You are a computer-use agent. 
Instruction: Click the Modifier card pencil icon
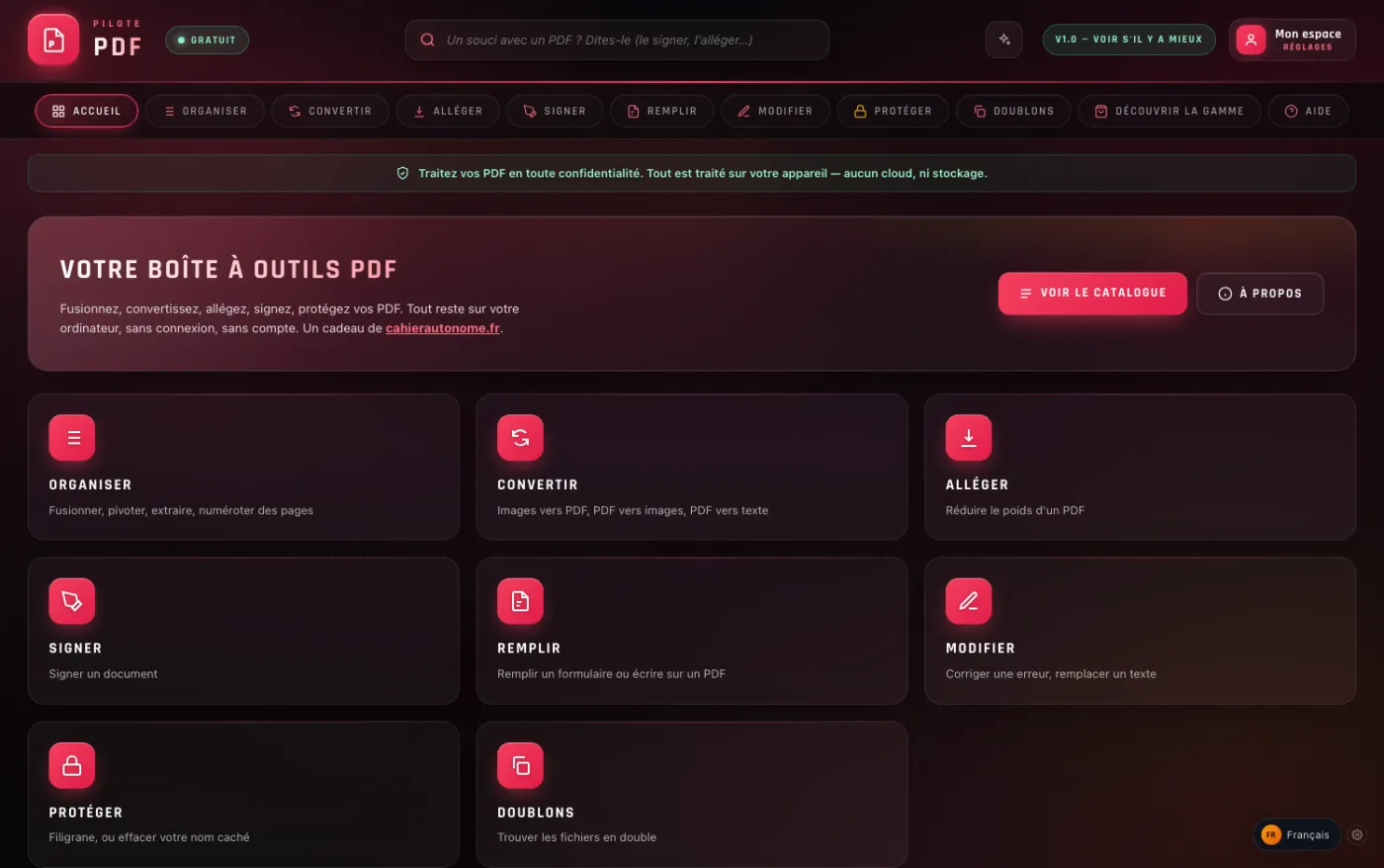tap(969, 600)
